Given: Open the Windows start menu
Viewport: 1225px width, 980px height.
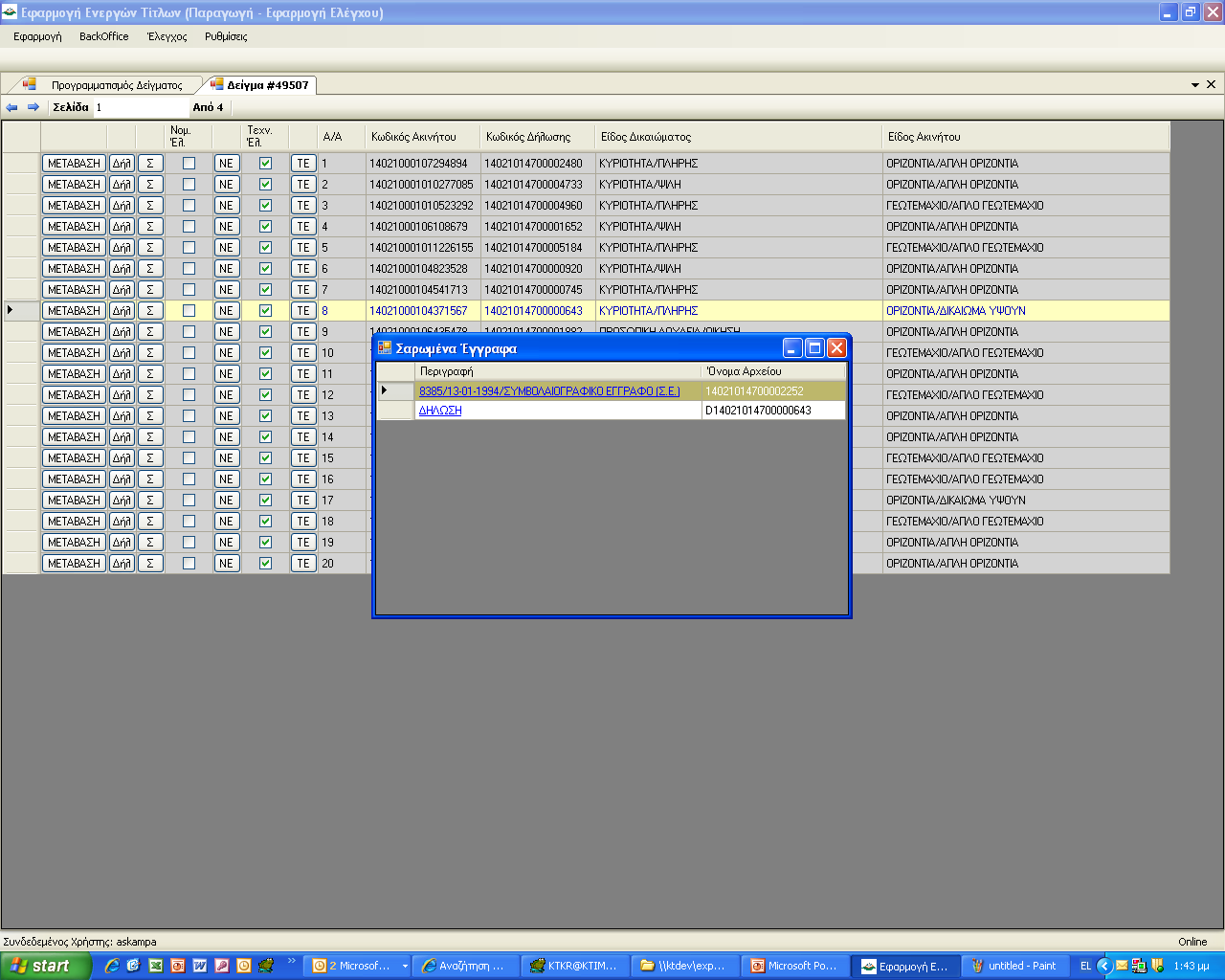Looking at the screenshot, I should tap(45, 966).
